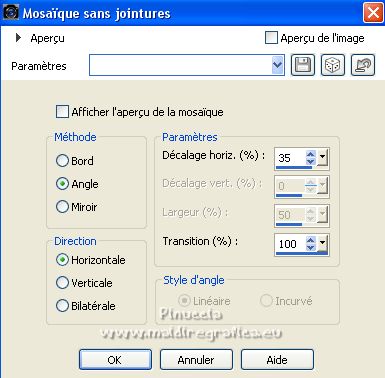Click the reset to default icon
The height and width of the screenshot is (378, 385).
[363, 65]
